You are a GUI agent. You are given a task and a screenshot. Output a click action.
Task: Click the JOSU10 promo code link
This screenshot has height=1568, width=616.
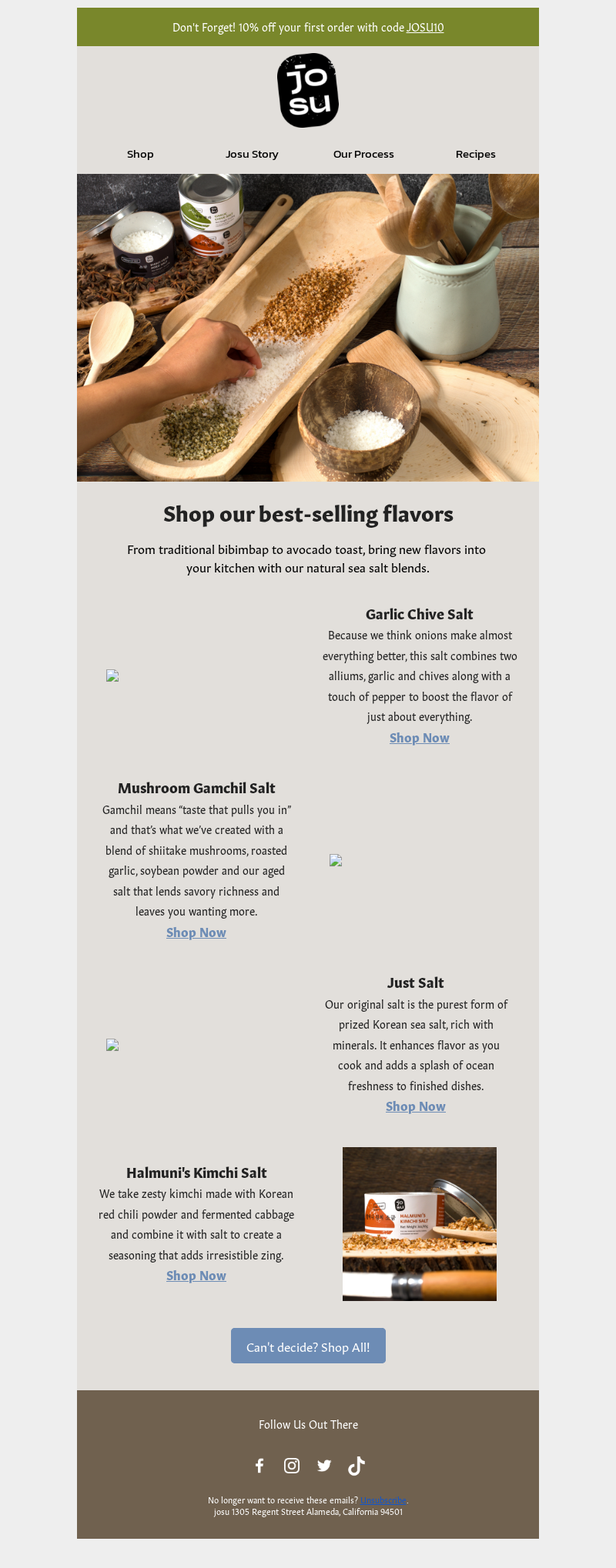(425, 28)
